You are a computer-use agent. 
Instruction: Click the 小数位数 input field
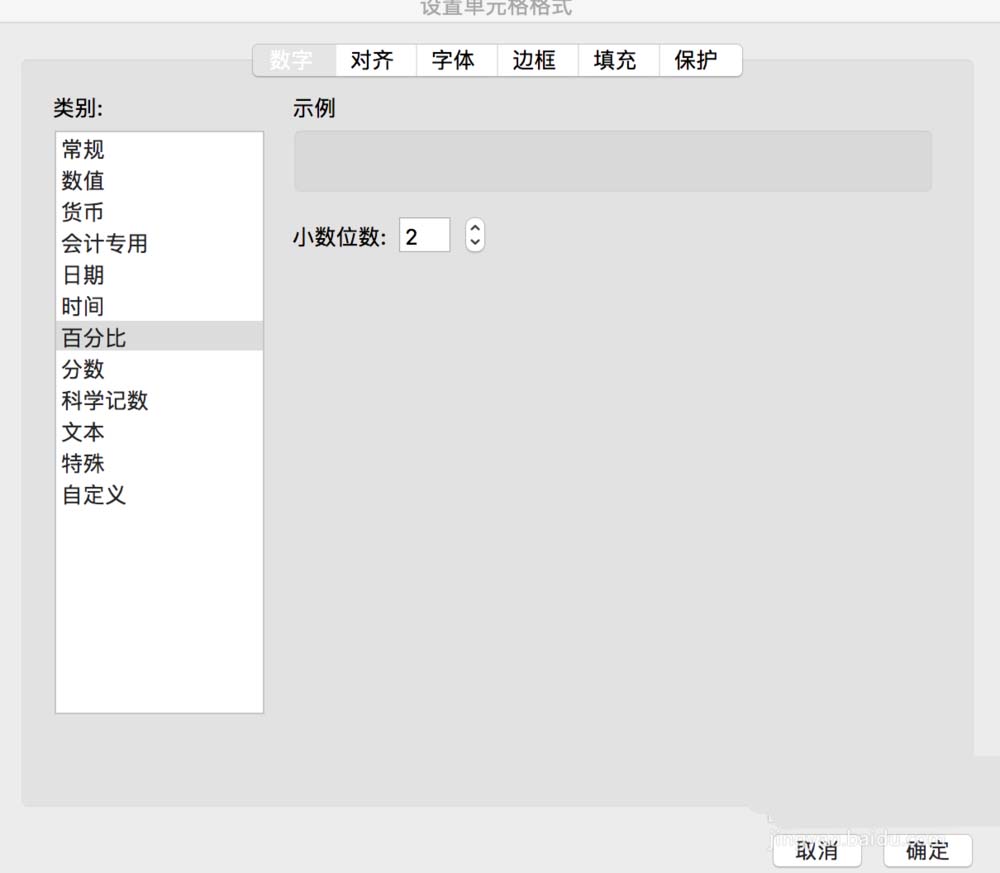point(424,236)
